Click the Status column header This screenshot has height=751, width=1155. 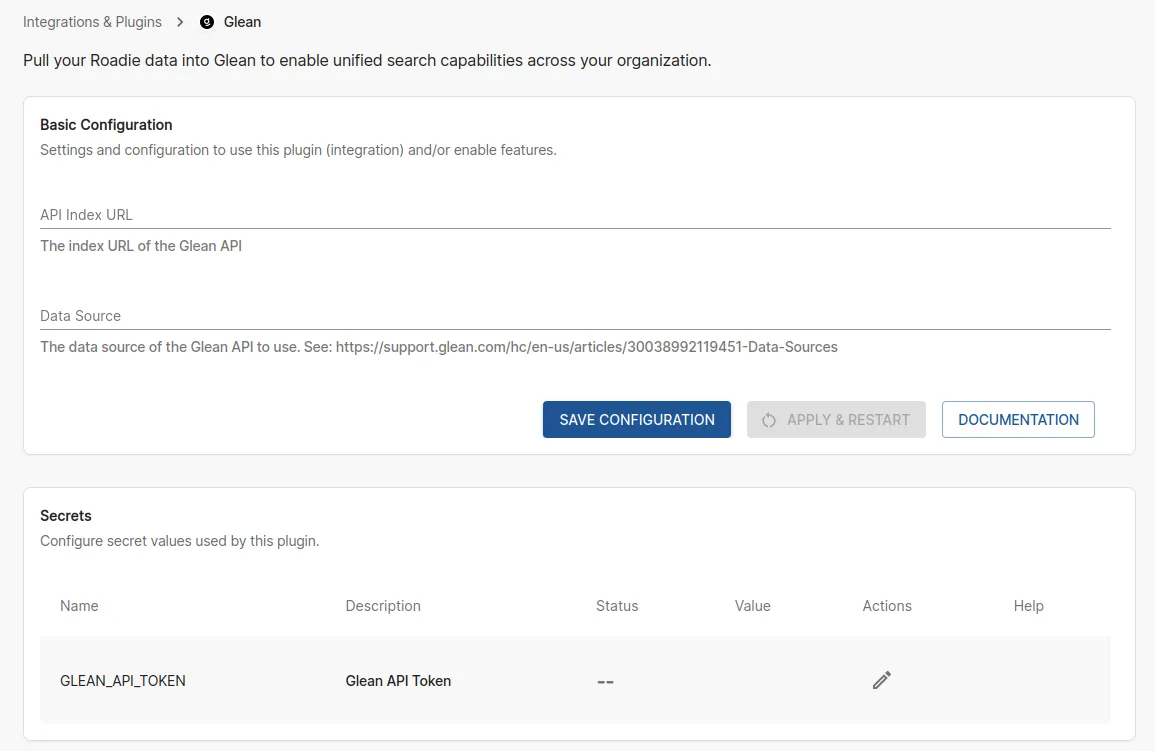click(x=617, y=605)
